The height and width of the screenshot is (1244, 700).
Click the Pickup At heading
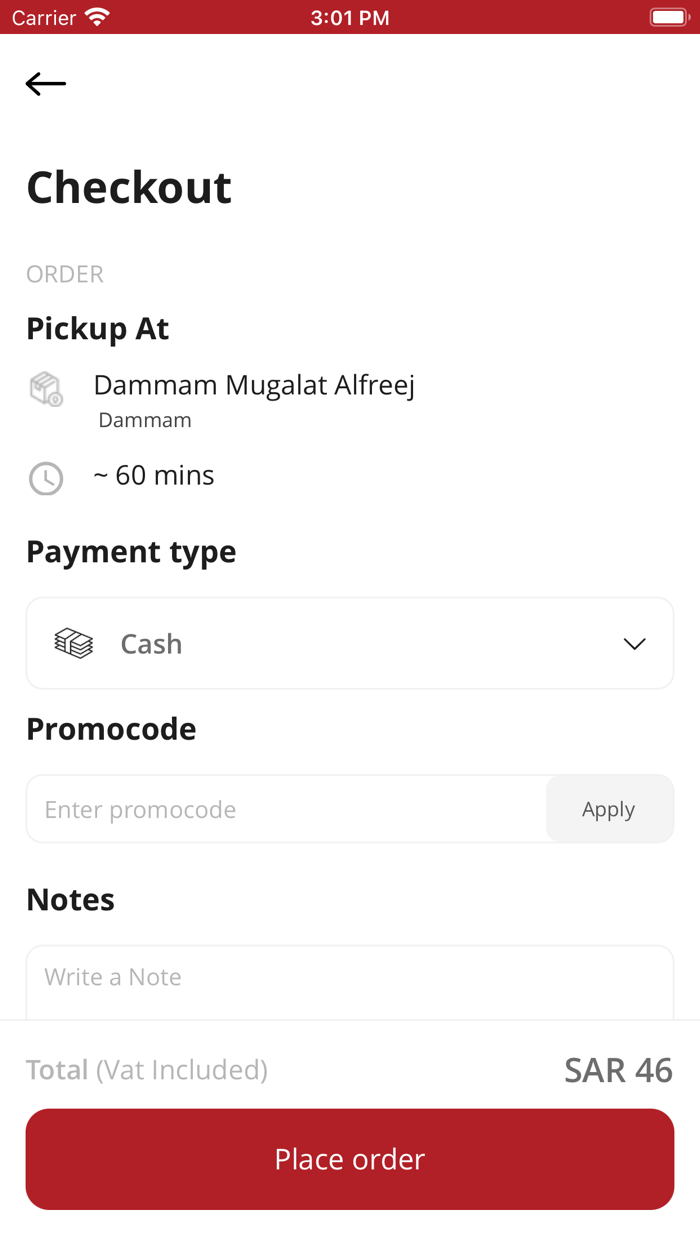point(98,329)
